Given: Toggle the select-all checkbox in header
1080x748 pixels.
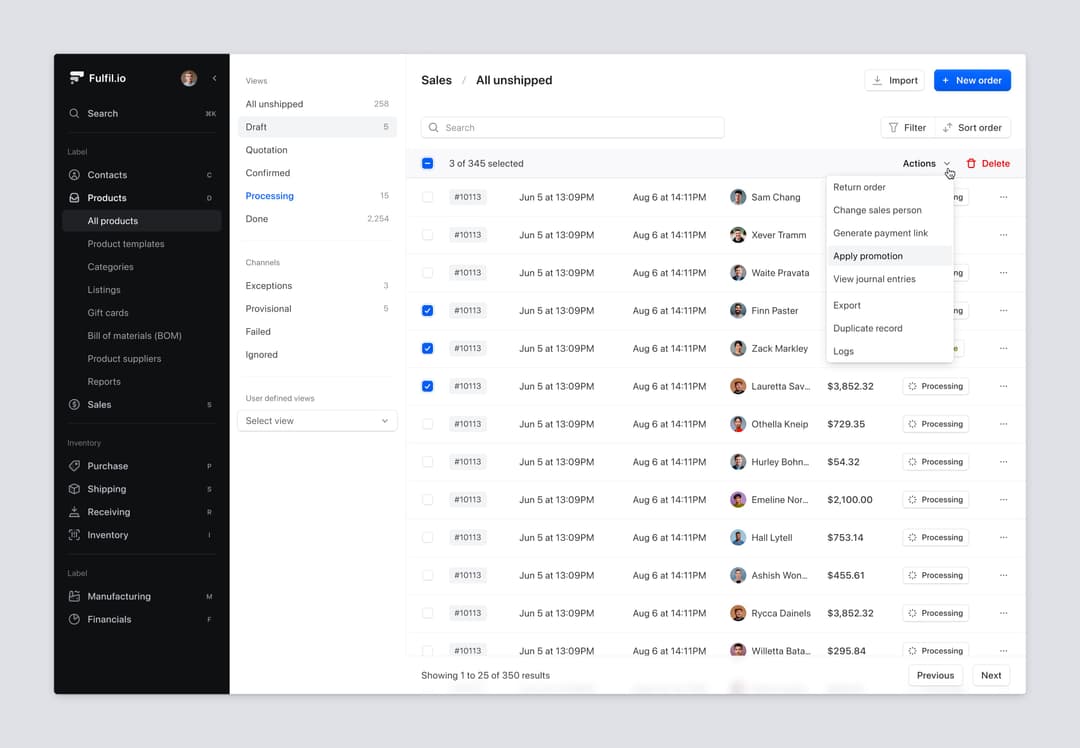Looking at the screenshot, I should point(428,163).
